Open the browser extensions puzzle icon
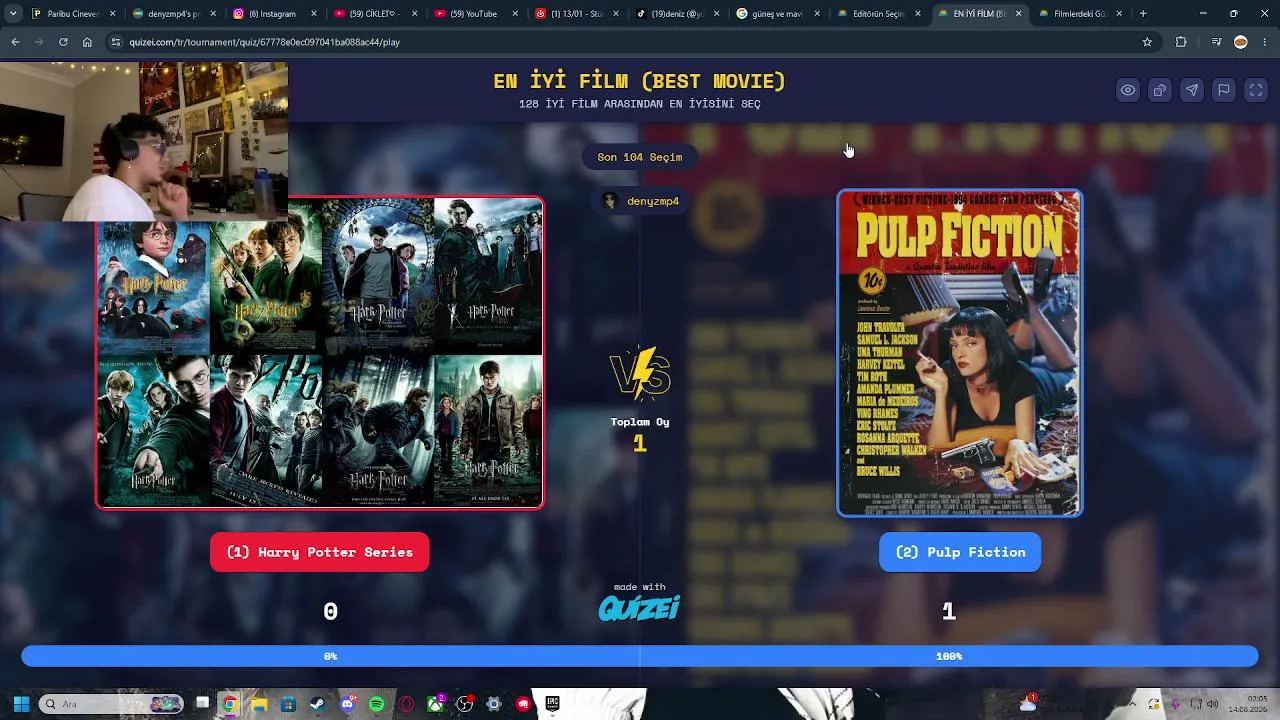Image resolution: width=1280 pixels, height=720 pixels. click(1181, 42)
